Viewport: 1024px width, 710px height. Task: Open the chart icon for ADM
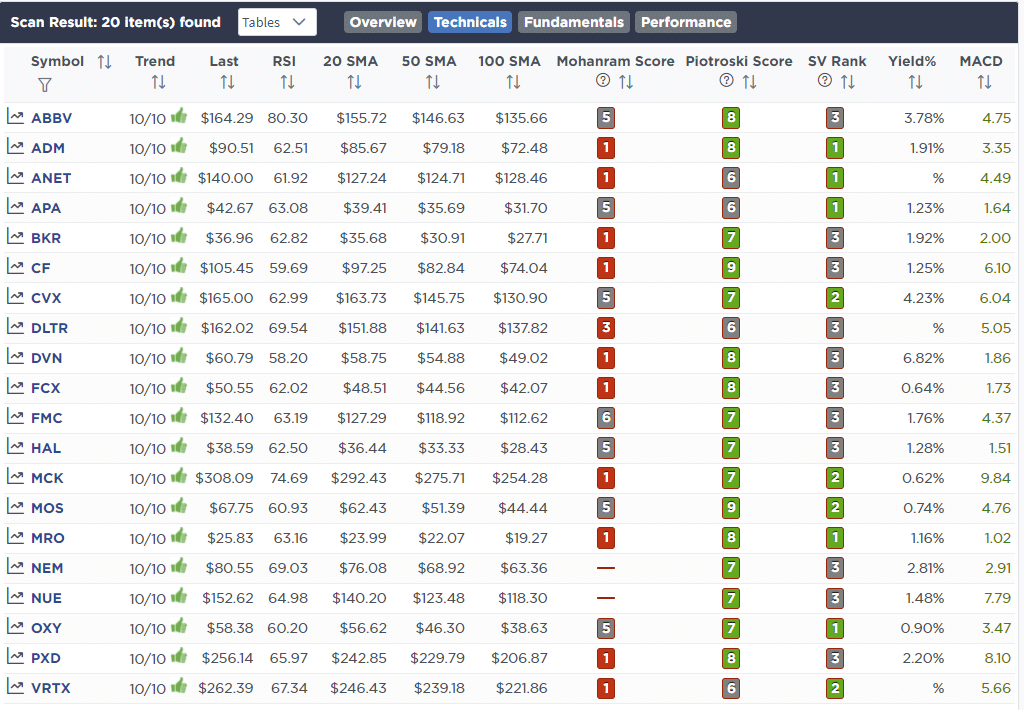pyautogui.click(x=15, y=147)
